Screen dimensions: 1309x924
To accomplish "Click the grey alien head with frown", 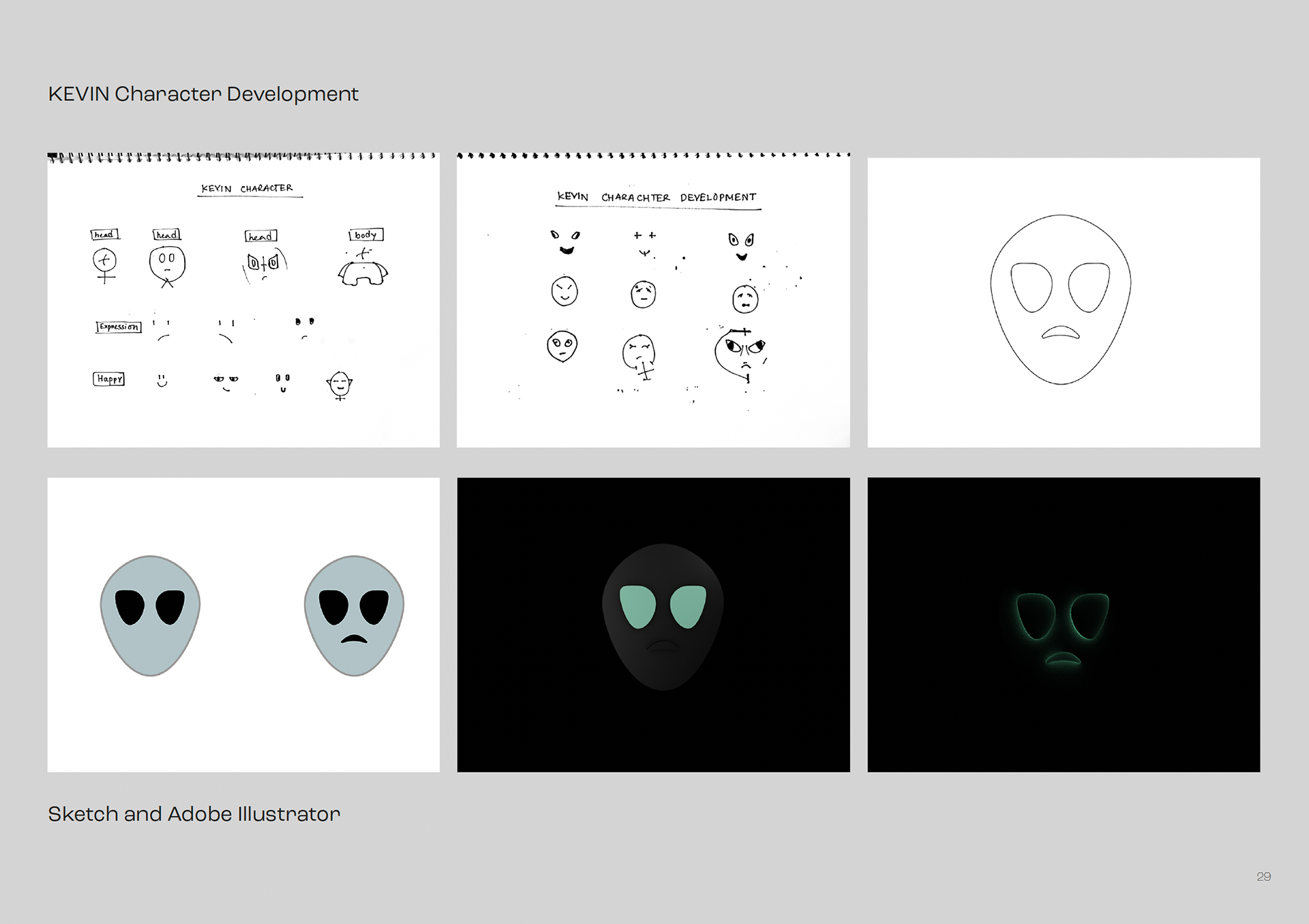I will point(354,616).
